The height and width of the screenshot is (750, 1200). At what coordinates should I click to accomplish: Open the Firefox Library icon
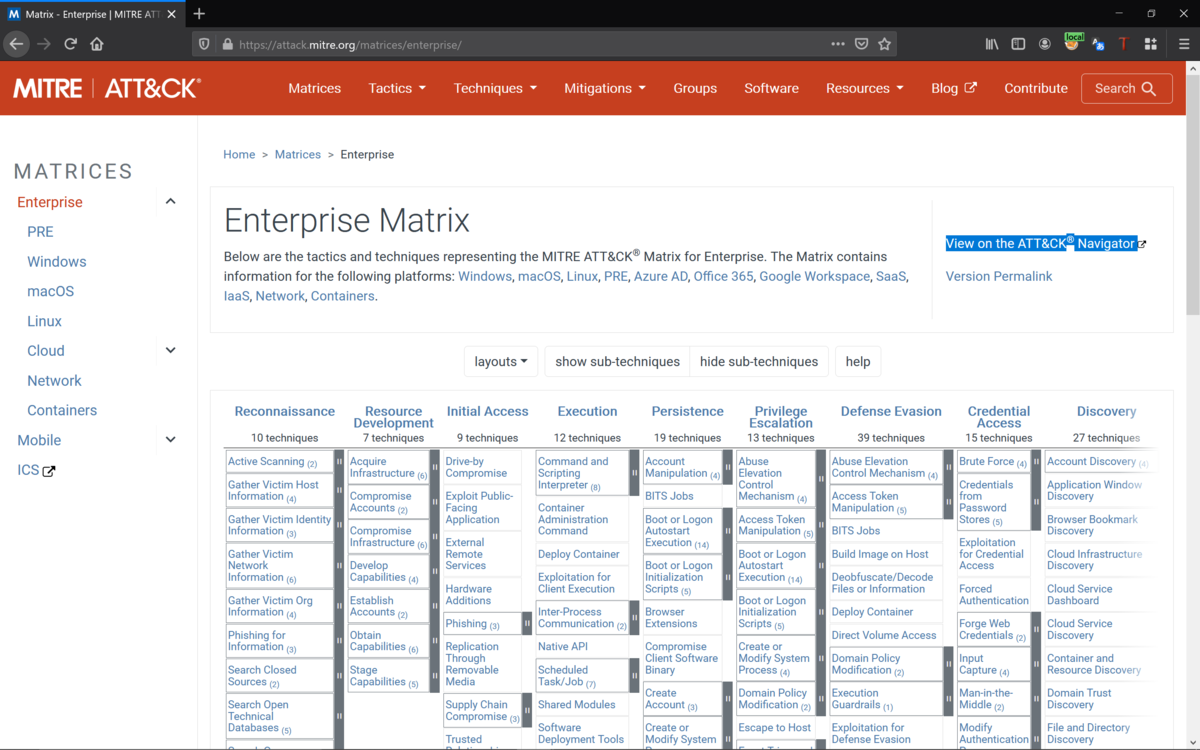(x=992, y=44)
